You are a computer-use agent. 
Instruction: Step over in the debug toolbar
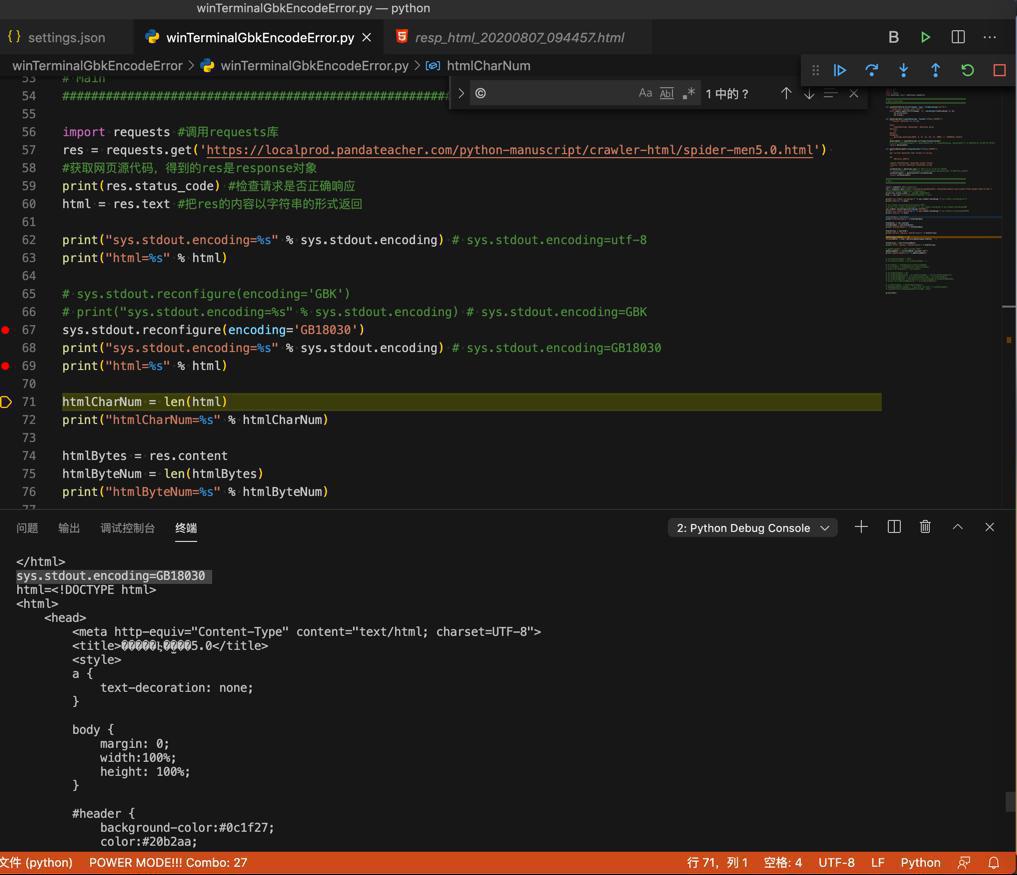pyautogui.click(x=872, y=70)
